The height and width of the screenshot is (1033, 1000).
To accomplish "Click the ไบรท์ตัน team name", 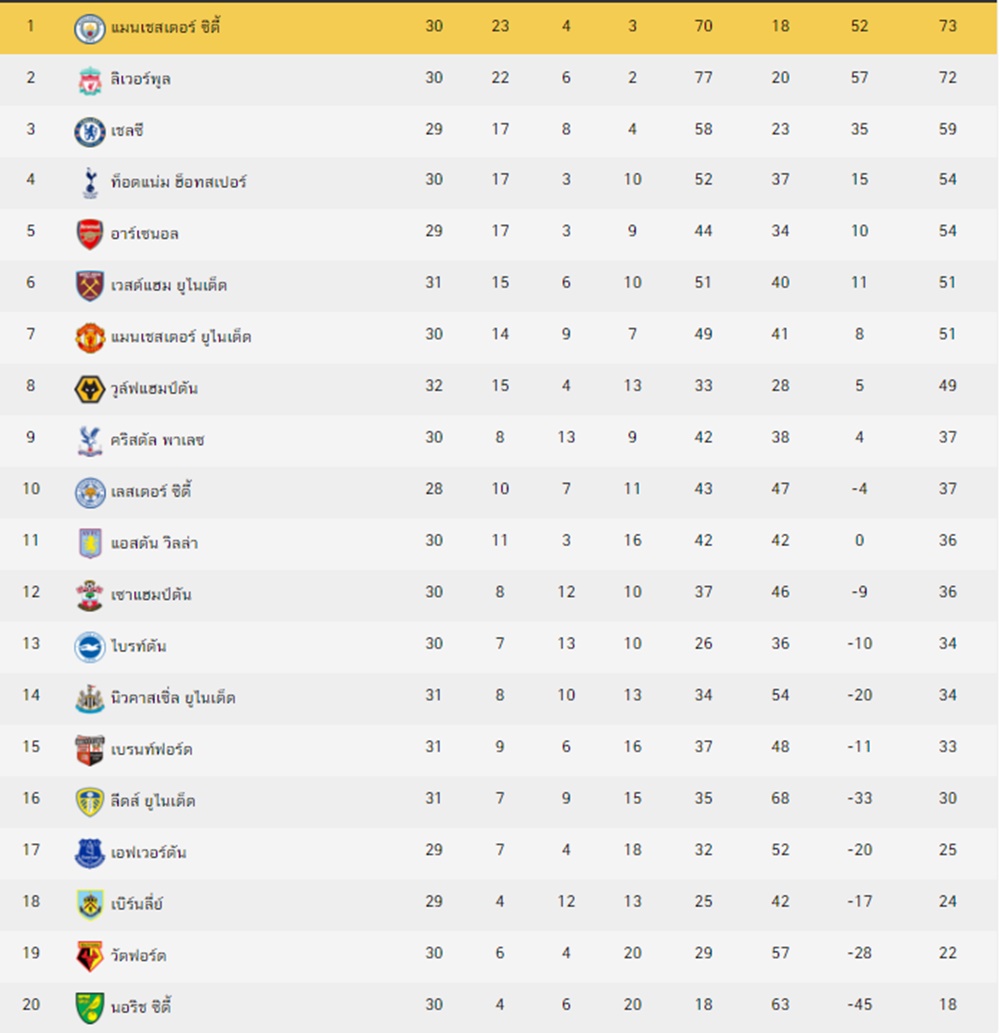I will [x=138, y=645].
